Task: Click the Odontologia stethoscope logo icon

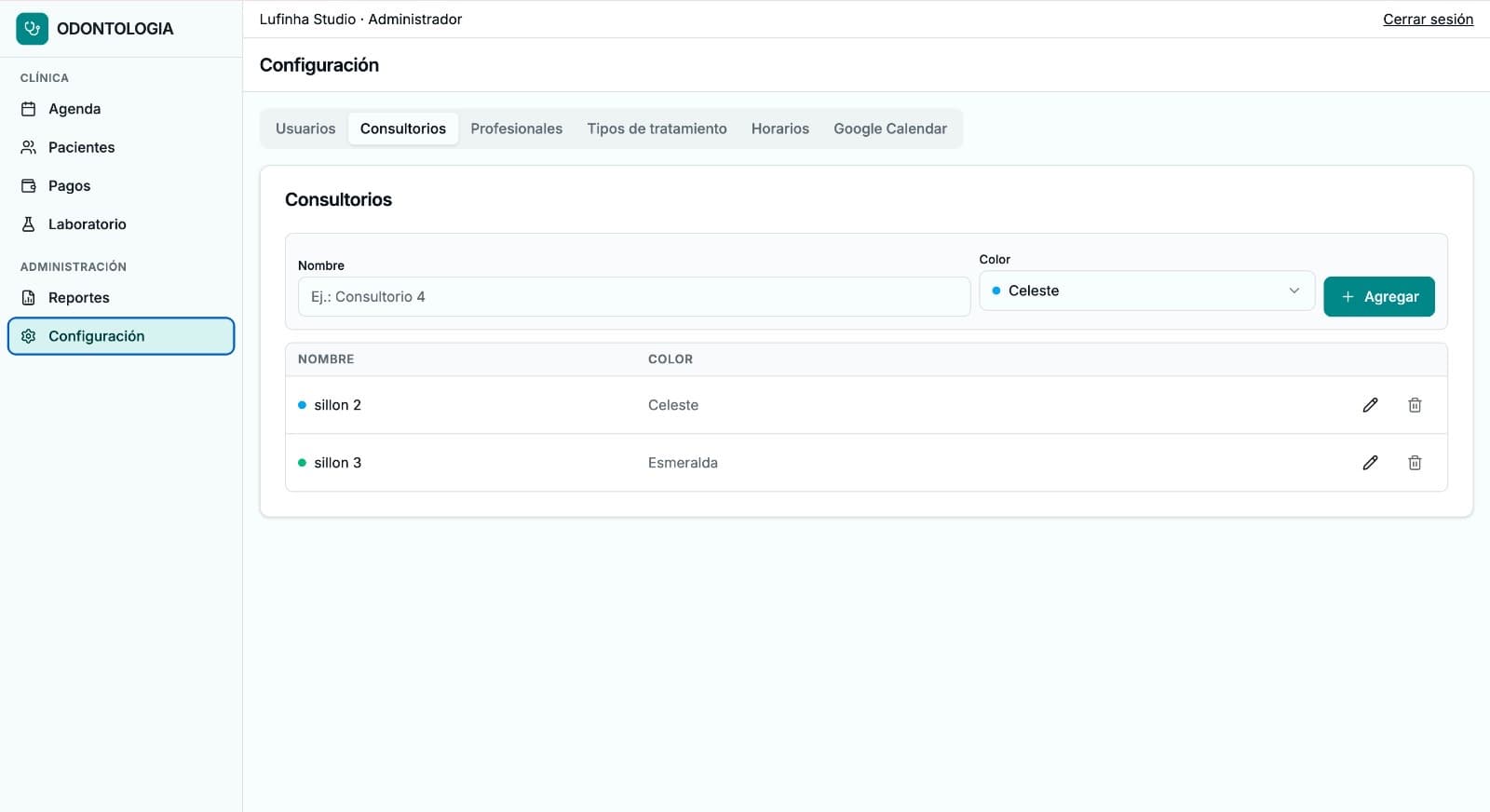Action: click(32, 29)
